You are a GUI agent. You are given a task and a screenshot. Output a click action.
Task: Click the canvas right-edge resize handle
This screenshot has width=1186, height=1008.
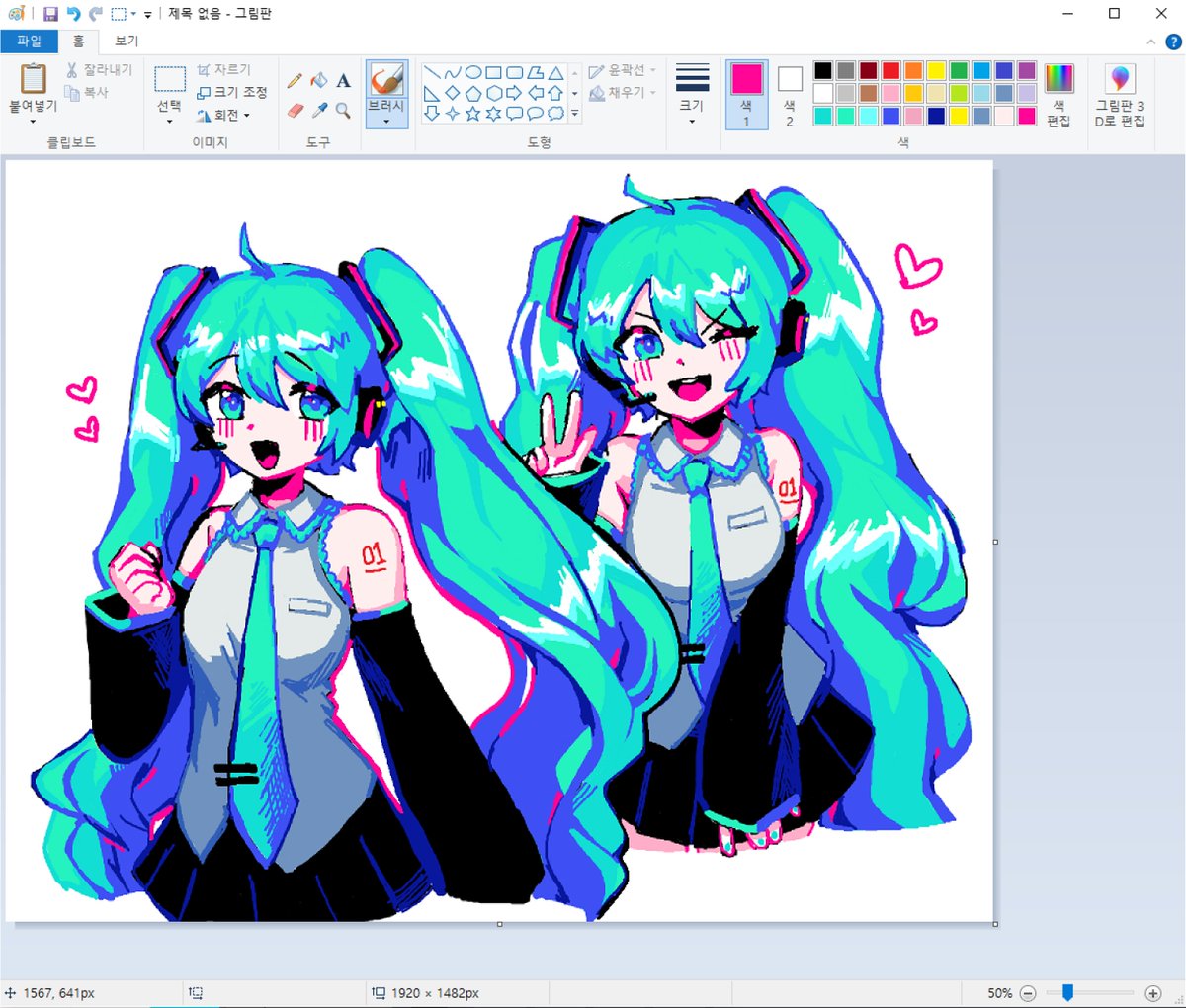pos(995,542)
